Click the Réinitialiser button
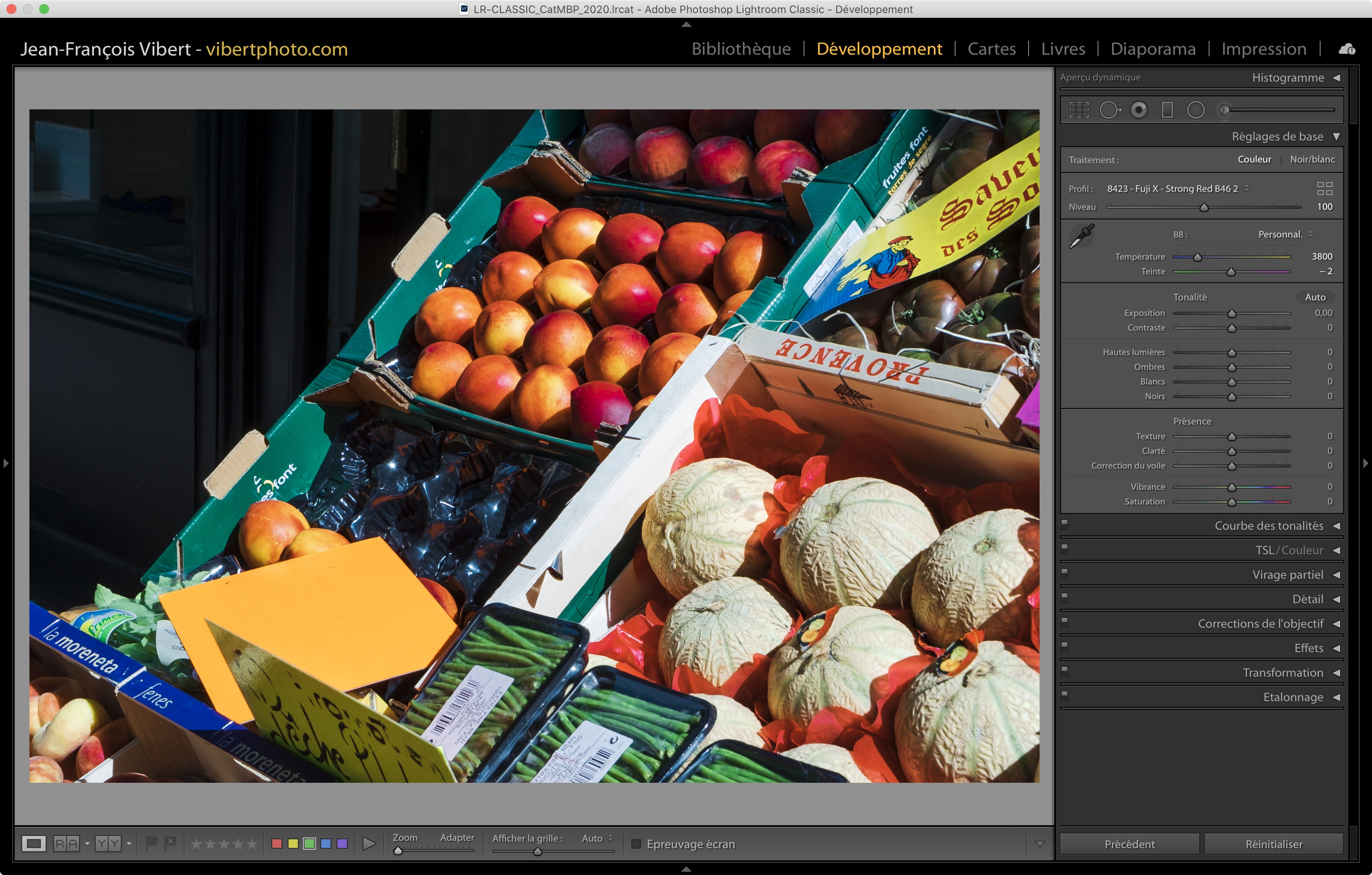Screen dimensions: 1372x875 (x=1274, y=844)
